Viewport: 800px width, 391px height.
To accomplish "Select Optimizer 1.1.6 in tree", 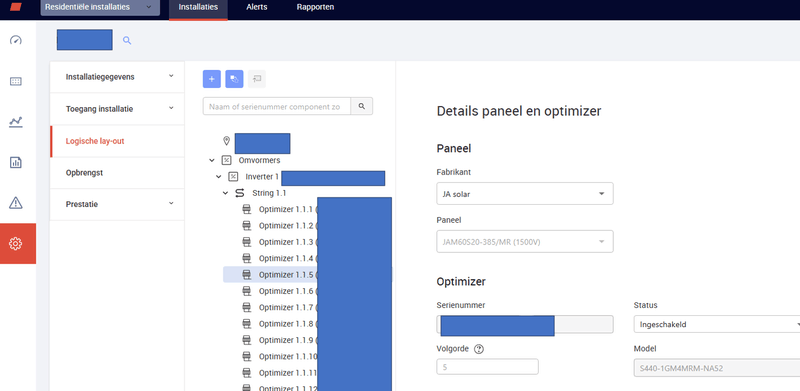I will tap(286, 291).
